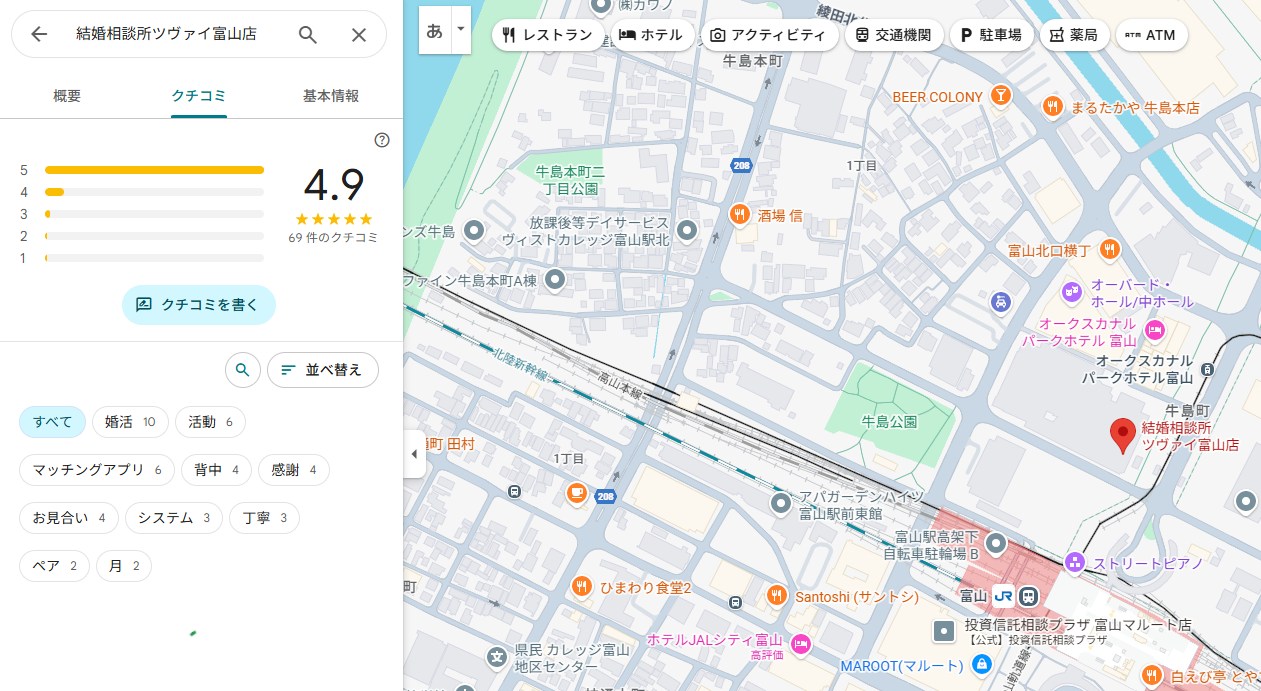
Task: Click the 5-star rating bar
Action: click(x=154, y=170)
